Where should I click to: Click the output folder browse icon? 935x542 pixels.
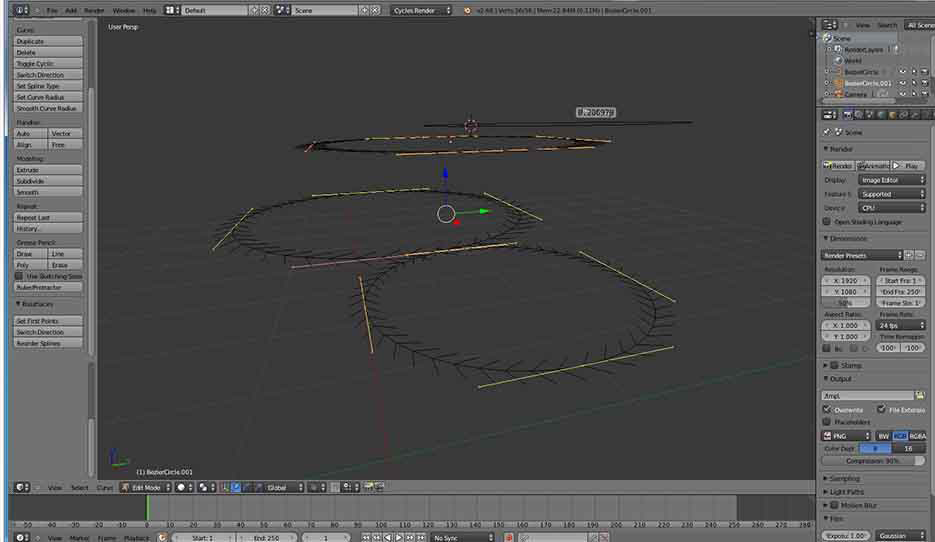[x=919, y=396]
